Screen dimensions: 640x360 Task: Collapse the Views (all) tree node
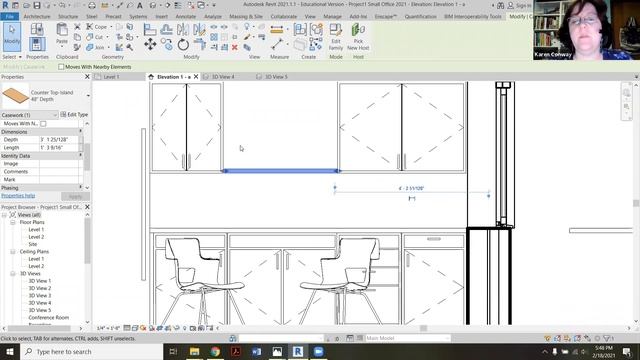[x=4, y=215]
